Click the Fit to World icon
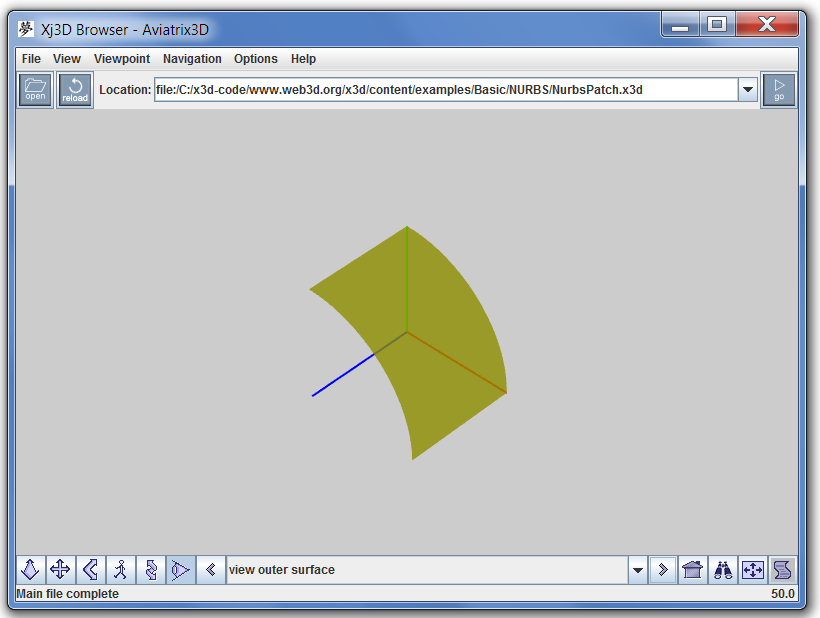This screenshot has height=618, width=820. pos(753,570)
